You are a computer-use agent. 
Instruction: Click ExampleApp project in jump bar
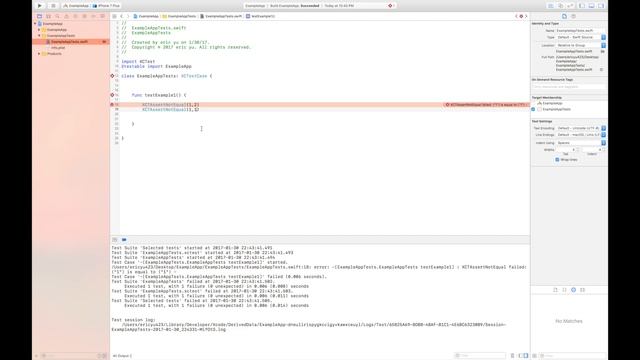tap(146, 16)
